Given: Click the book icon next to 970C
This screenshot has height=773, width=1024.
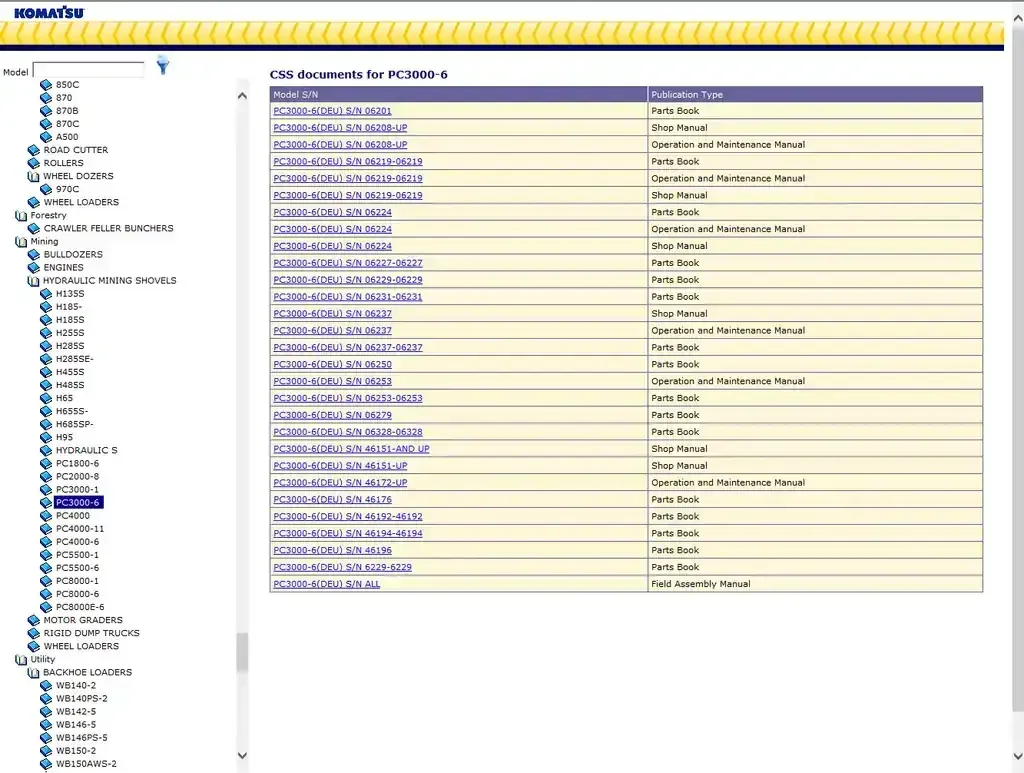Looking at the screenshot, I should click(x=46, y=189).
